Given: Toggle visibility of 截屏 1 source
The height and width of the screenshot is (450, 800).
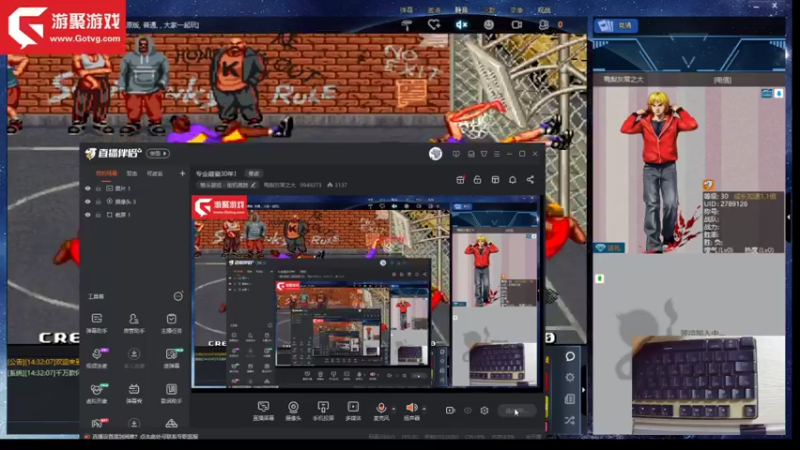Looking at the screenshot, I should coord(87,215).
